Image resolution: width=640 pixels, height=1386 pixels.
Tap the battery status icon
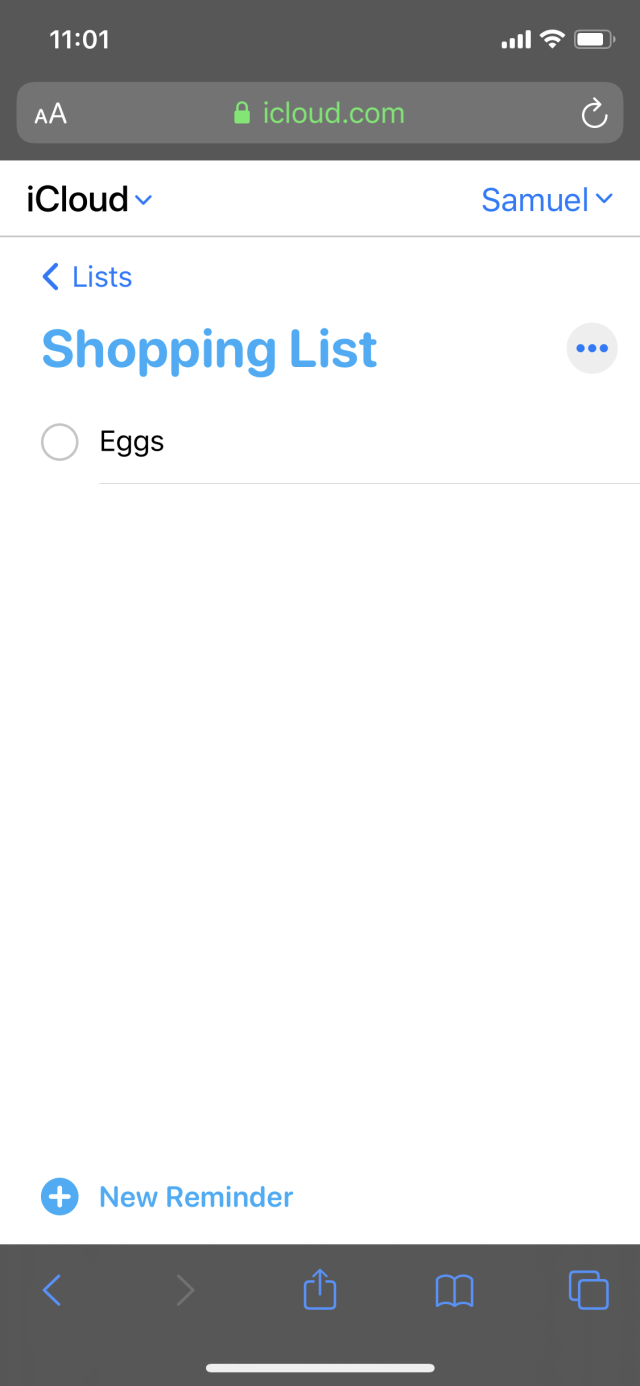tap(594, 40)
